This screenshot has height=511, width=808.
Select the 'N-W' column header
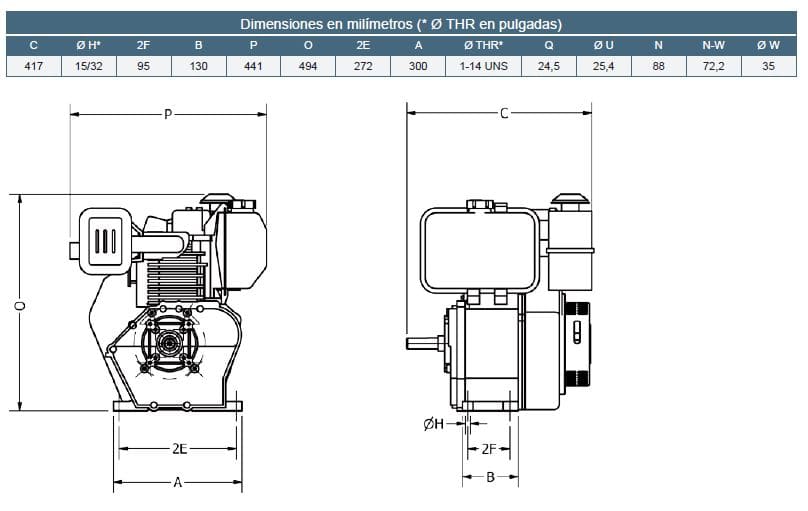click(x=714, y=45)
